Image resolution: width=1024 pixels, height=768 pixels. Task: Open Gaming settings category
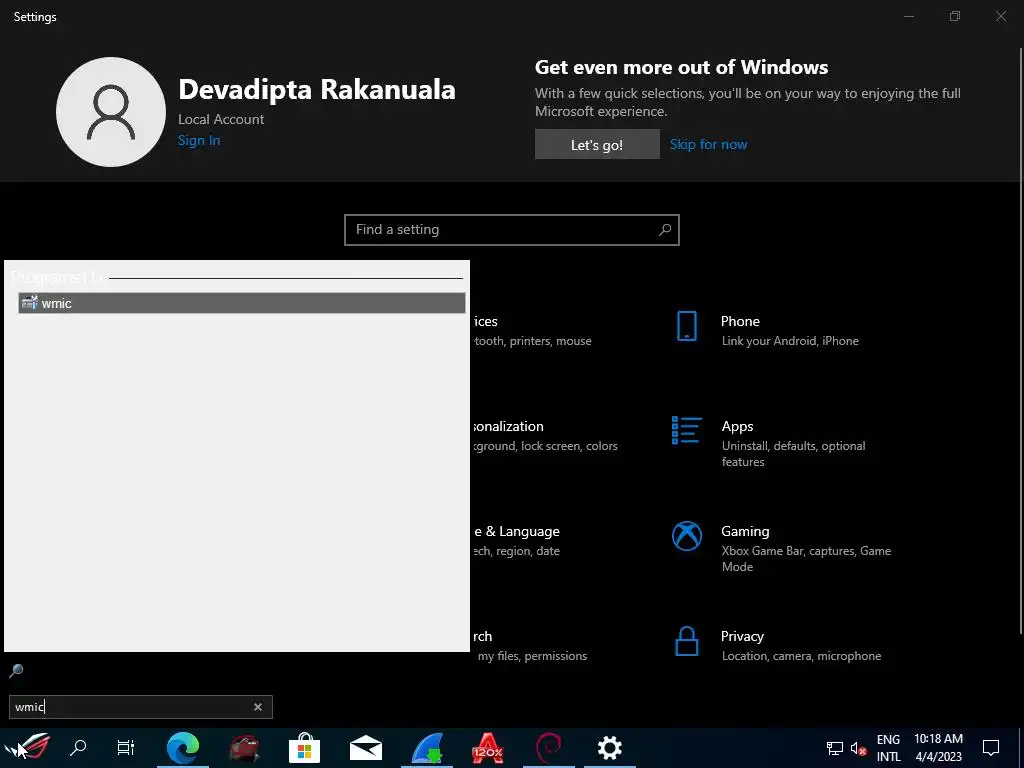(784, 548)
